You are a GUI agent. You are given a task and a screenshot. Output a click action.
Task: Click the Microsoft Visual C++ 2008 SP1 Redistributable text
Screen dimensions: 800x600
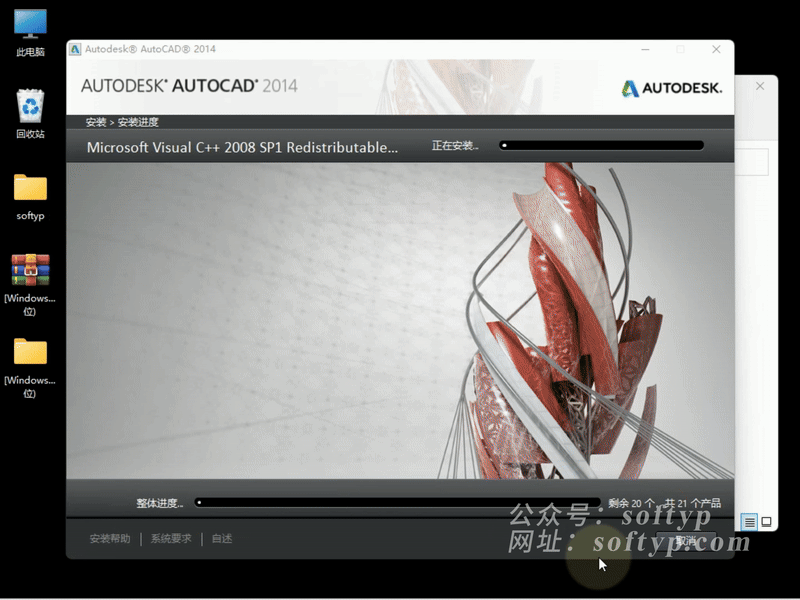click(x=242, y=147)
